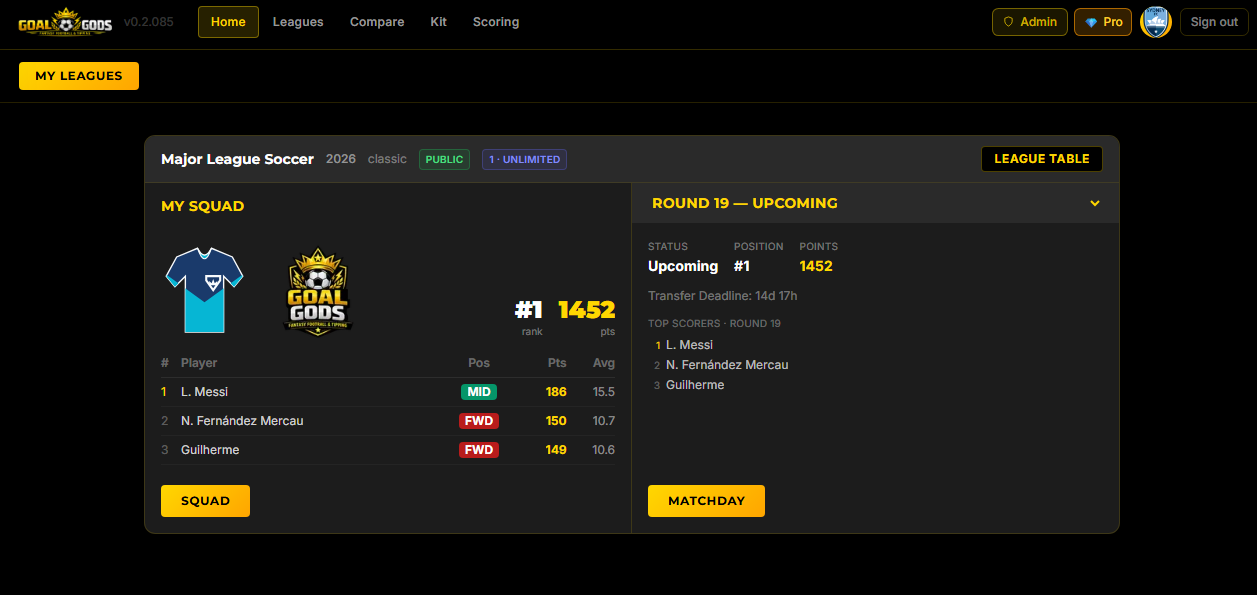The image size is (1257, 595).
Task: Click the Goal Gods crest in My Squad
Action: pos(318,291)
